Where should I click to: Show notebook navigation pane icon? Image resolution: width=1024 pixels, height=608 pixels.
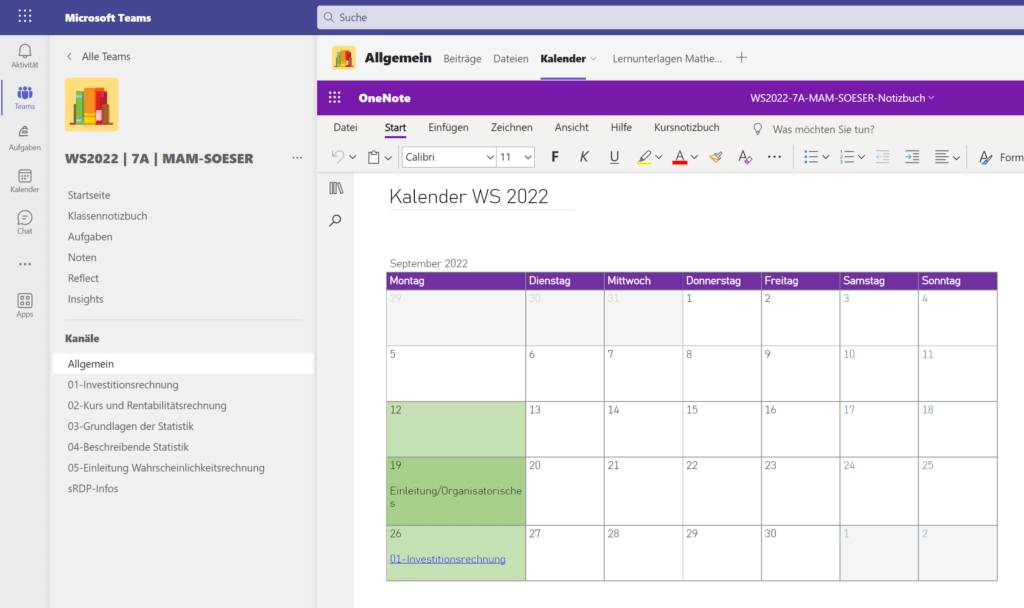point(336,188)
